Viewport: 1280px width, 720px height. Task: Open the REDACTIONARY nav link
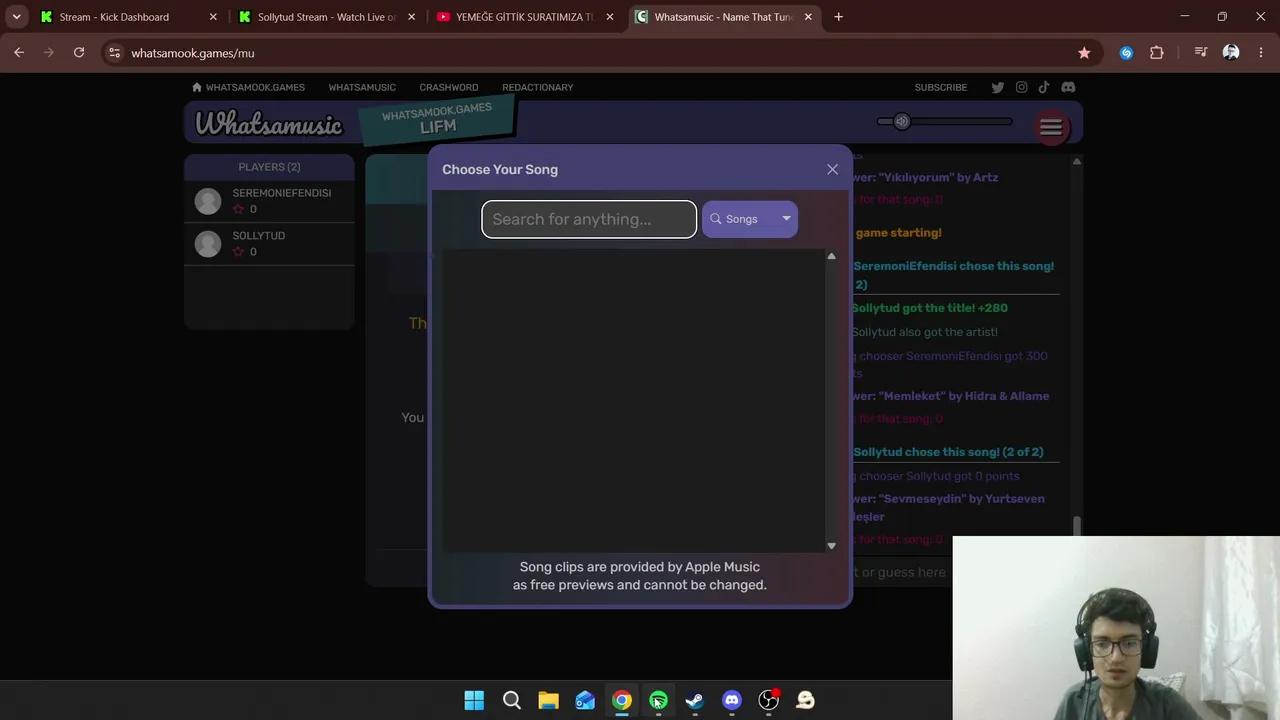click(538, 87)
